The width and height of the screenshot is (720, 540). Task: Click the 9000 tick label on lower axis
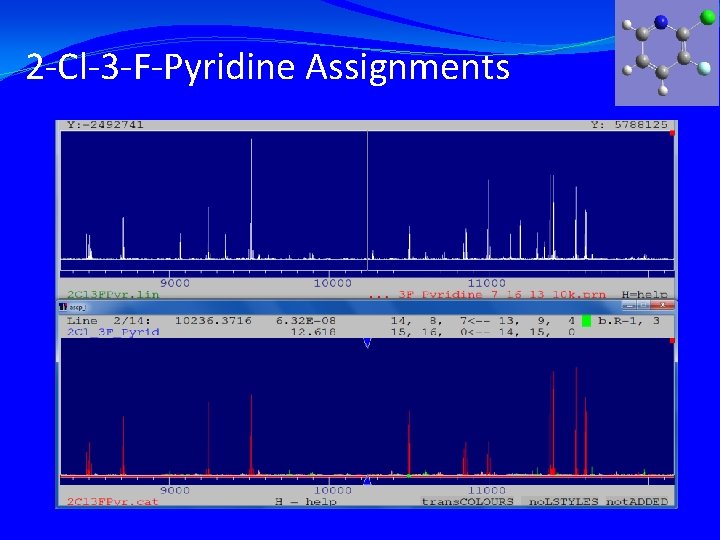tap(175, 490)
